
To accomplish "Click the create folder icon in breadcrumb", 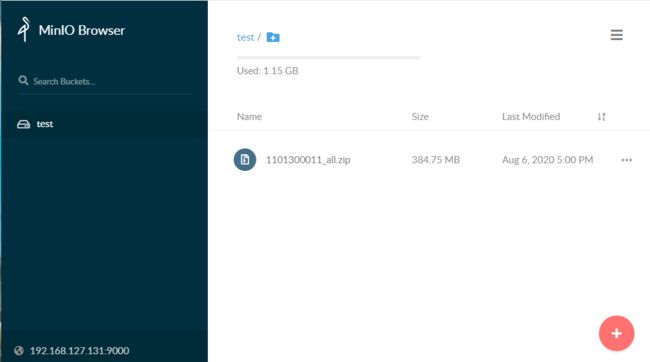I will 273,37.
